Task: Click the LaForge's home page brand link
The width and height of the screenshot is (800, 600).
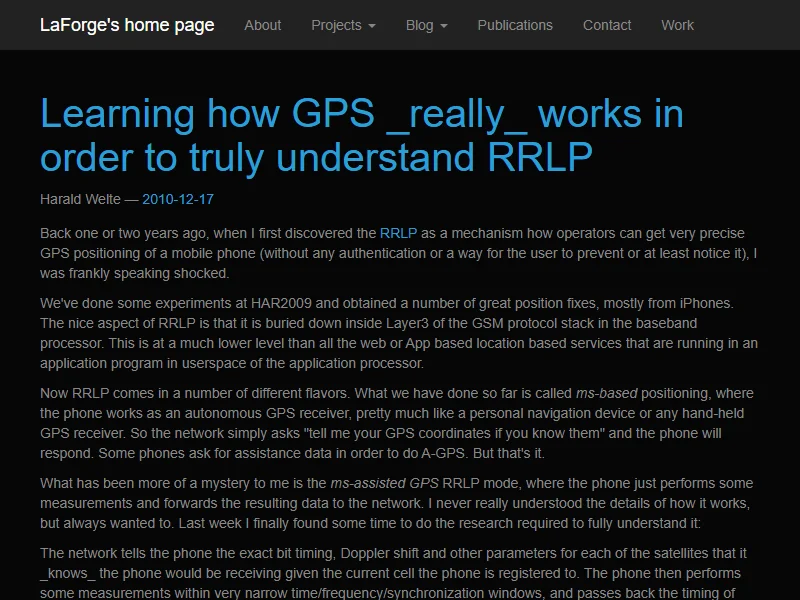Action: [127, 25]
